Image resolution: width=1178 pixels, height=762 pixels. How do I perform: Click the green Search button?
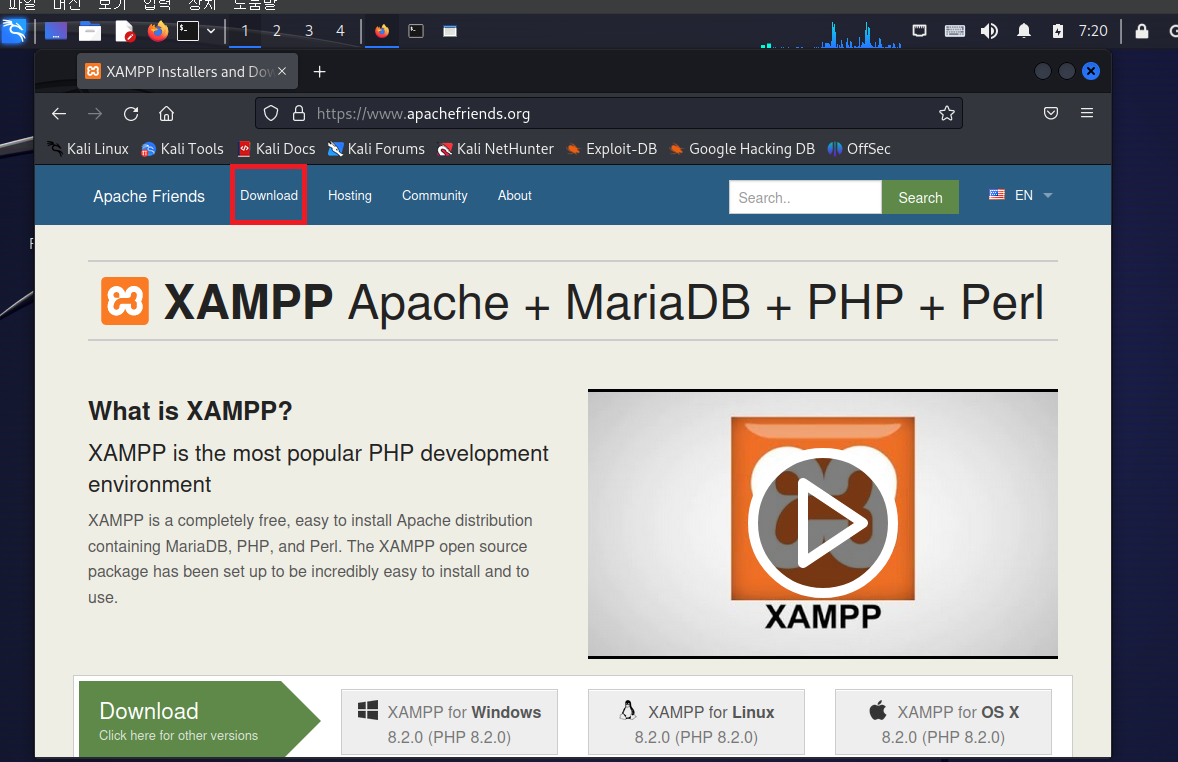point(920,197)
